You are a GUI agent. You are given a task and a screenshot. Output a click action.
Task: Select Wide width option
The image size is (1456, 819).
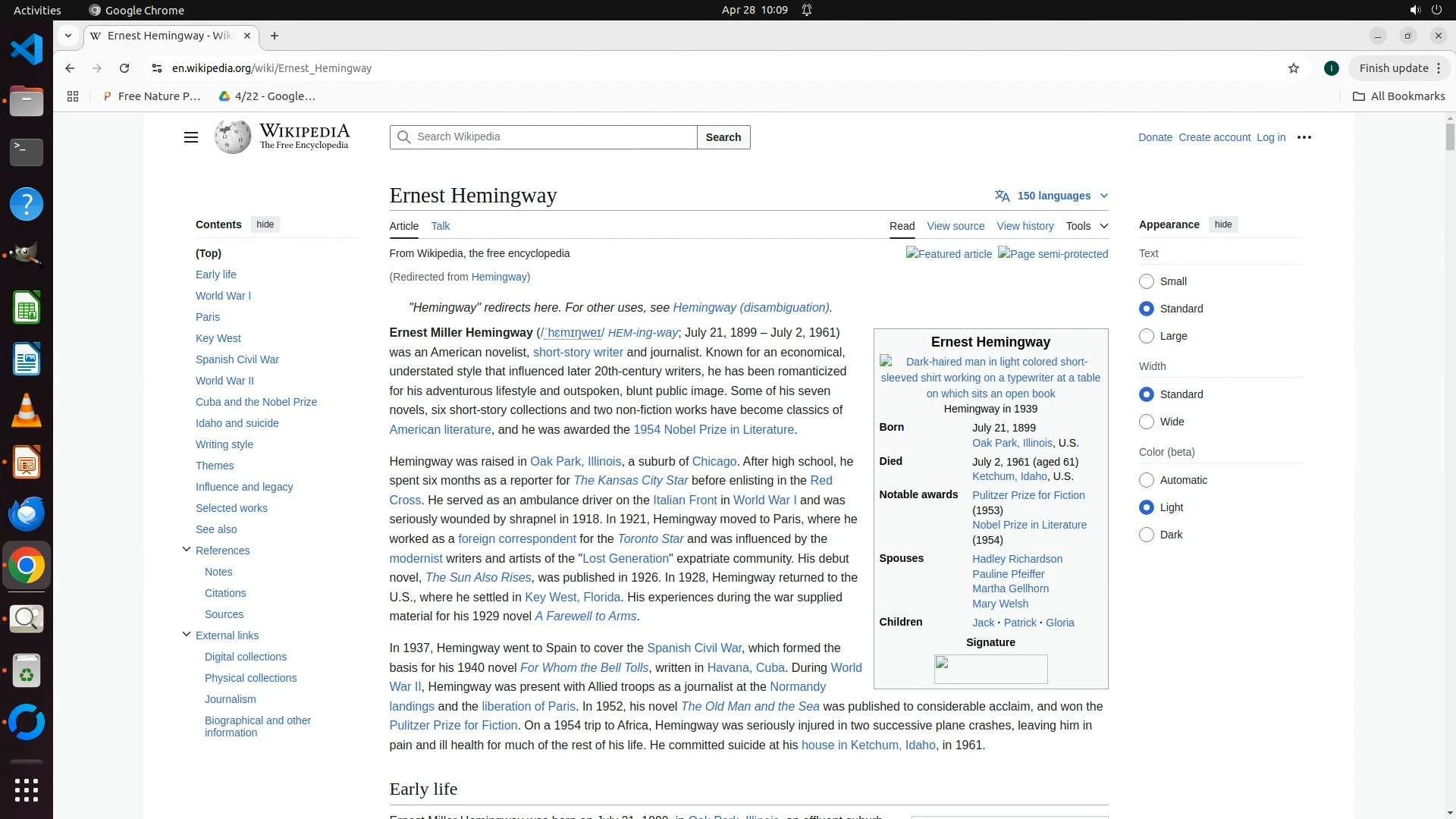coord(1147,422)
